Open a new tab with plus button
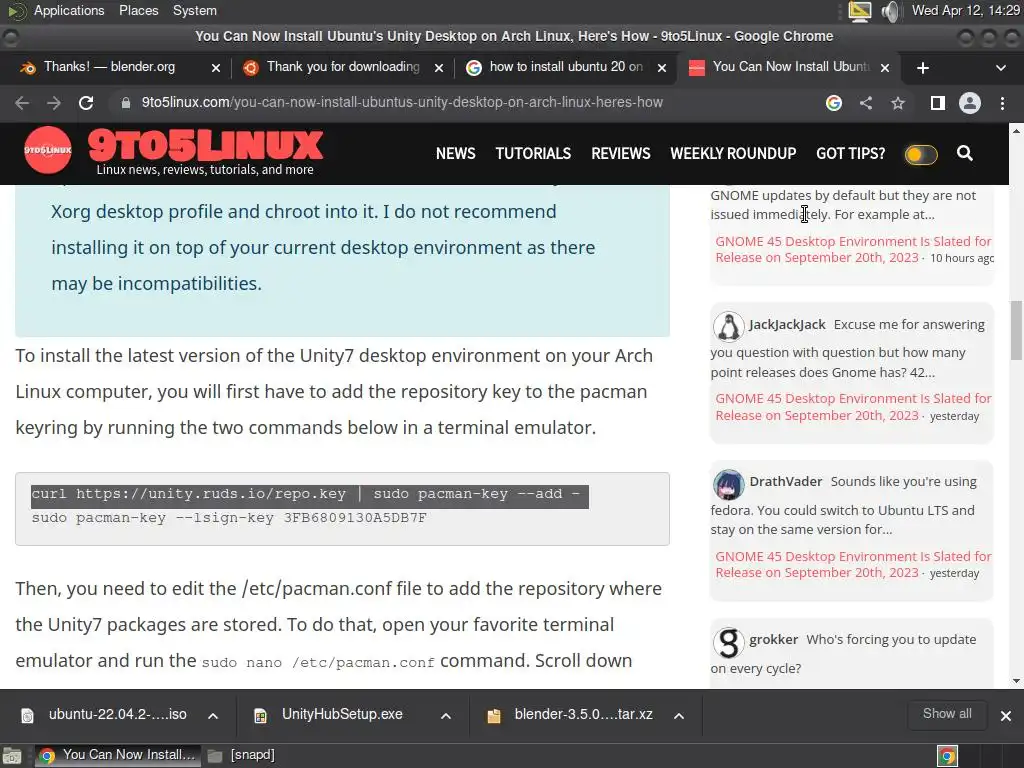Viewport: 1024px width, 768px height. (923, 68)
